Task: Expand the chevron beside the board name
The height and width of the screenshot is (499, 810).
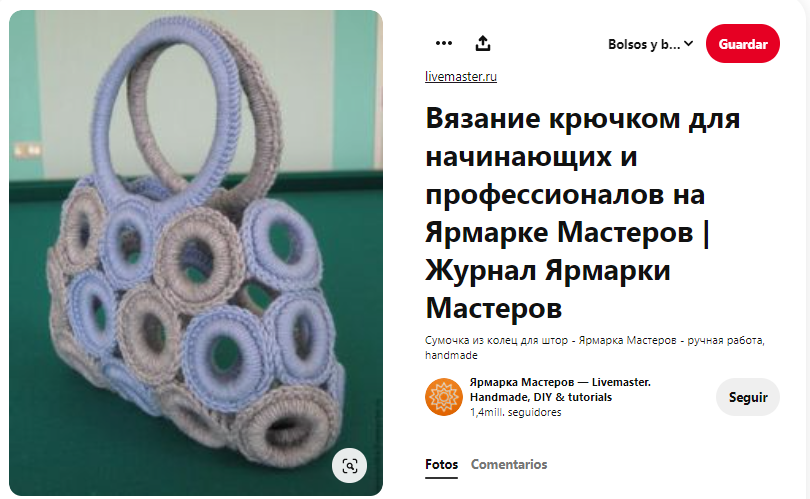Action: [688, 44]
